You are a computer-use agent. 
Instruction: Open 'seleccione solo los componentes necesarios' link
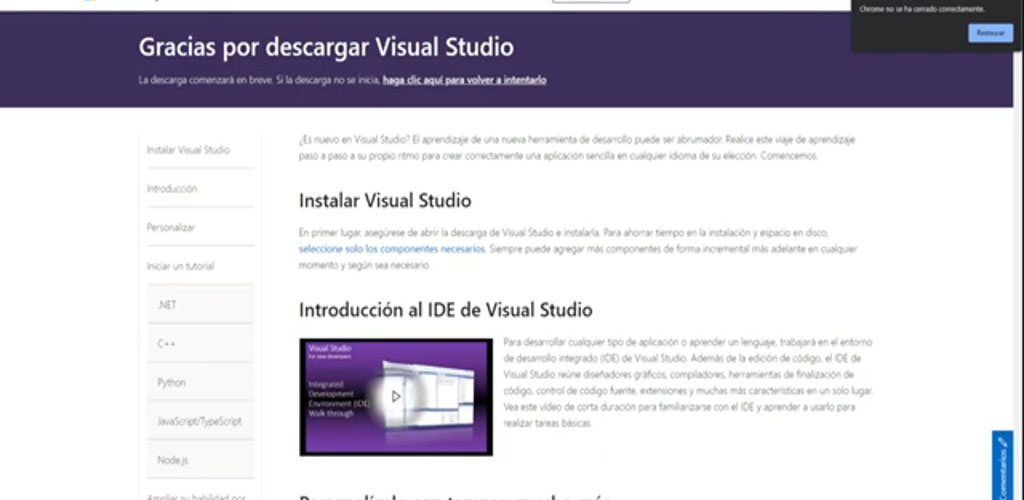pos(392,249)
